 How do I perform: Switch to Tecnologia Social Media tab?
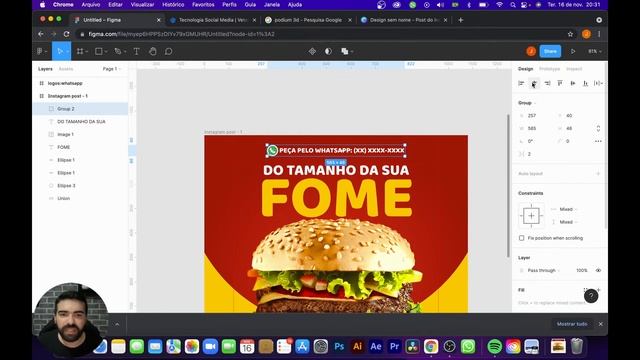click(x=213, y=20)
